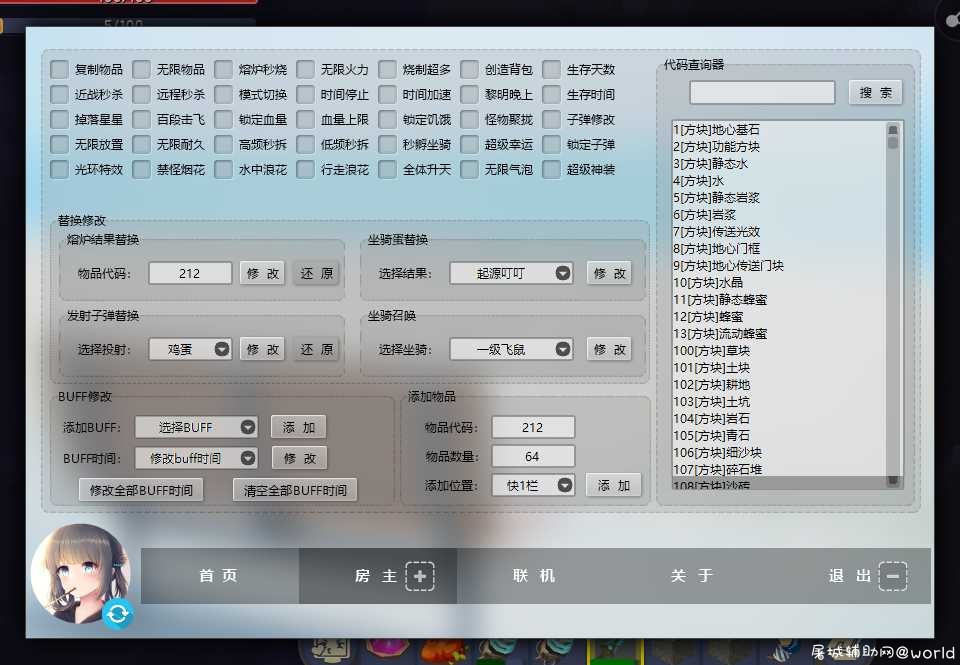Click 还原 in the 发射子弹替换 group
960x665 pixels.
(x=317, y=349)
